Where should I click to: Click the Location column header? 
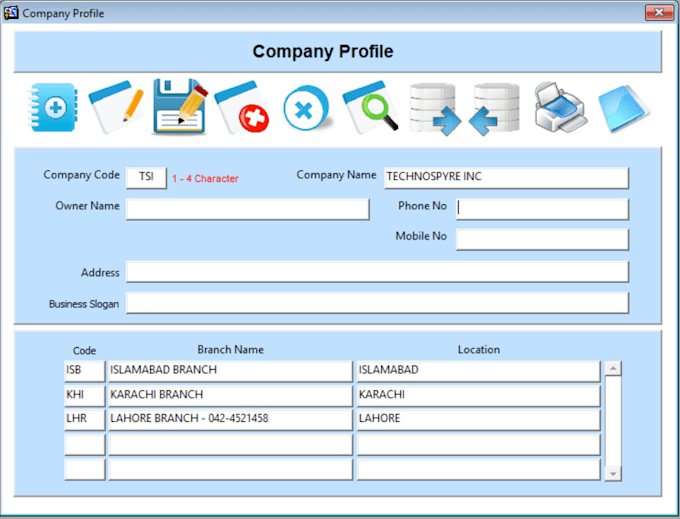tap(479, 349)
